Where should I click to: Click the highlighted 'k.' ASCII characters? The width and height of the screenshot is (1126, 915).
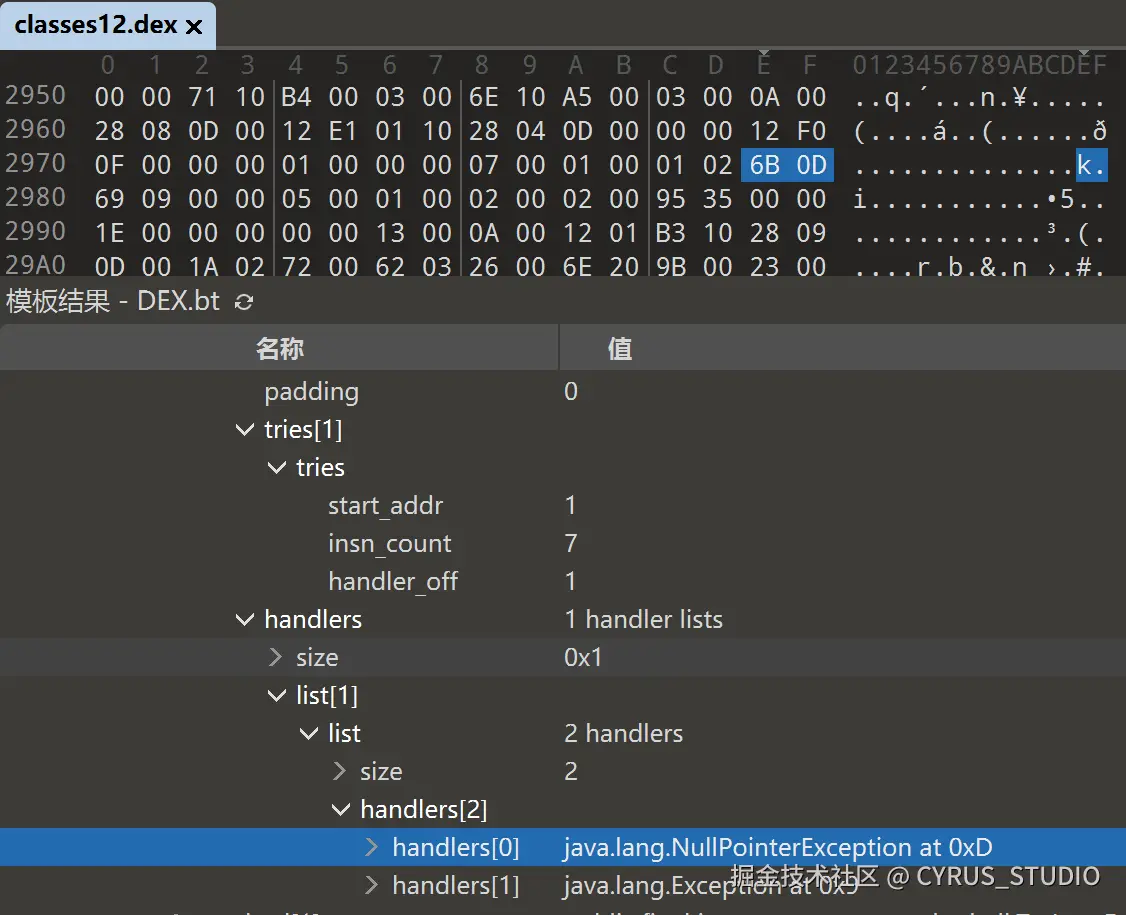pos(1091,165)
